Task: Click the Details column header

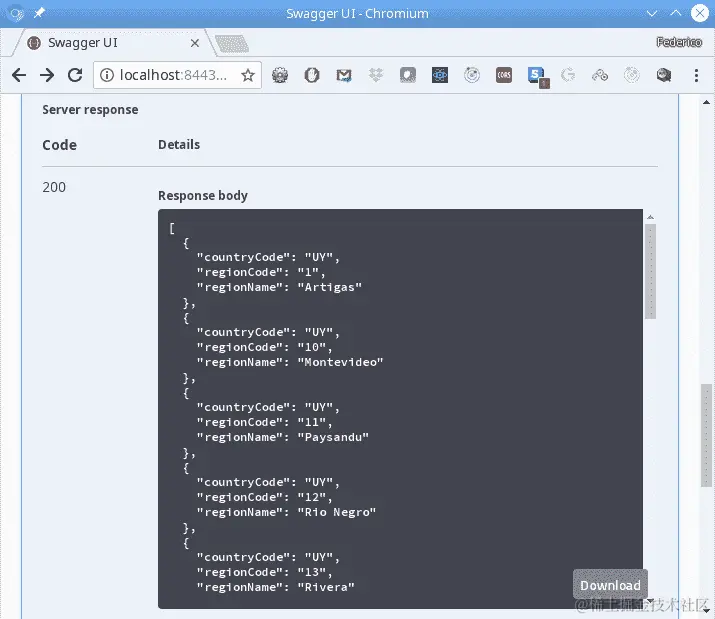Action: point(179,145)
